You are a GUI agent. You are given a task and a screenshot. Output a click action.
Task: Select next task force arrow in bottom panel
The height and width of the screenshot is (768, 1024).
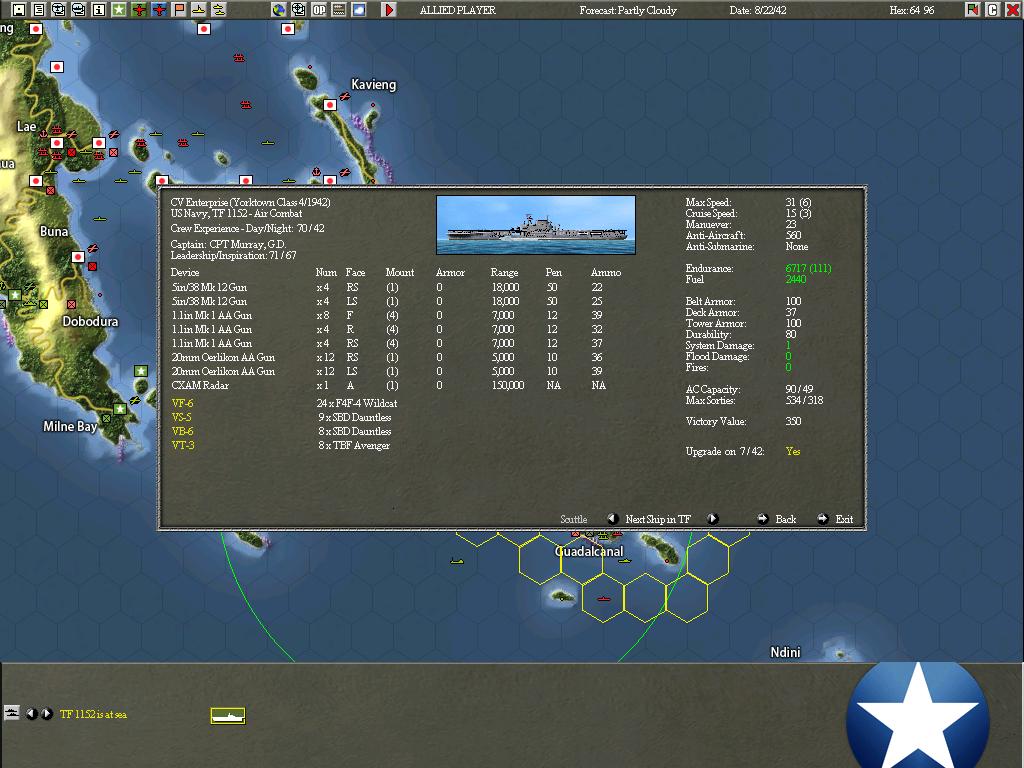tap(46, 714)
